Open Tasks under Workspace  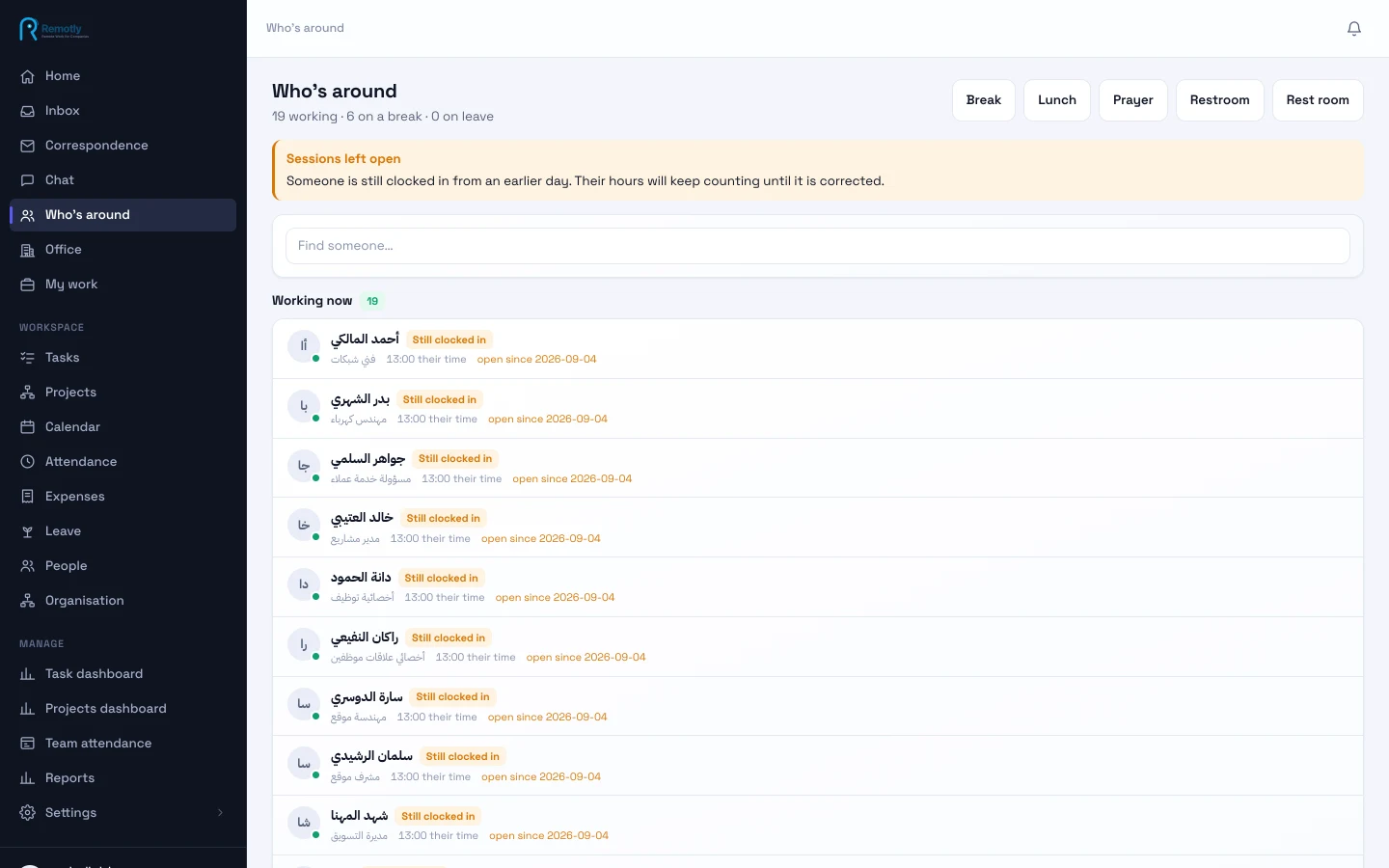tap(123, 358)
